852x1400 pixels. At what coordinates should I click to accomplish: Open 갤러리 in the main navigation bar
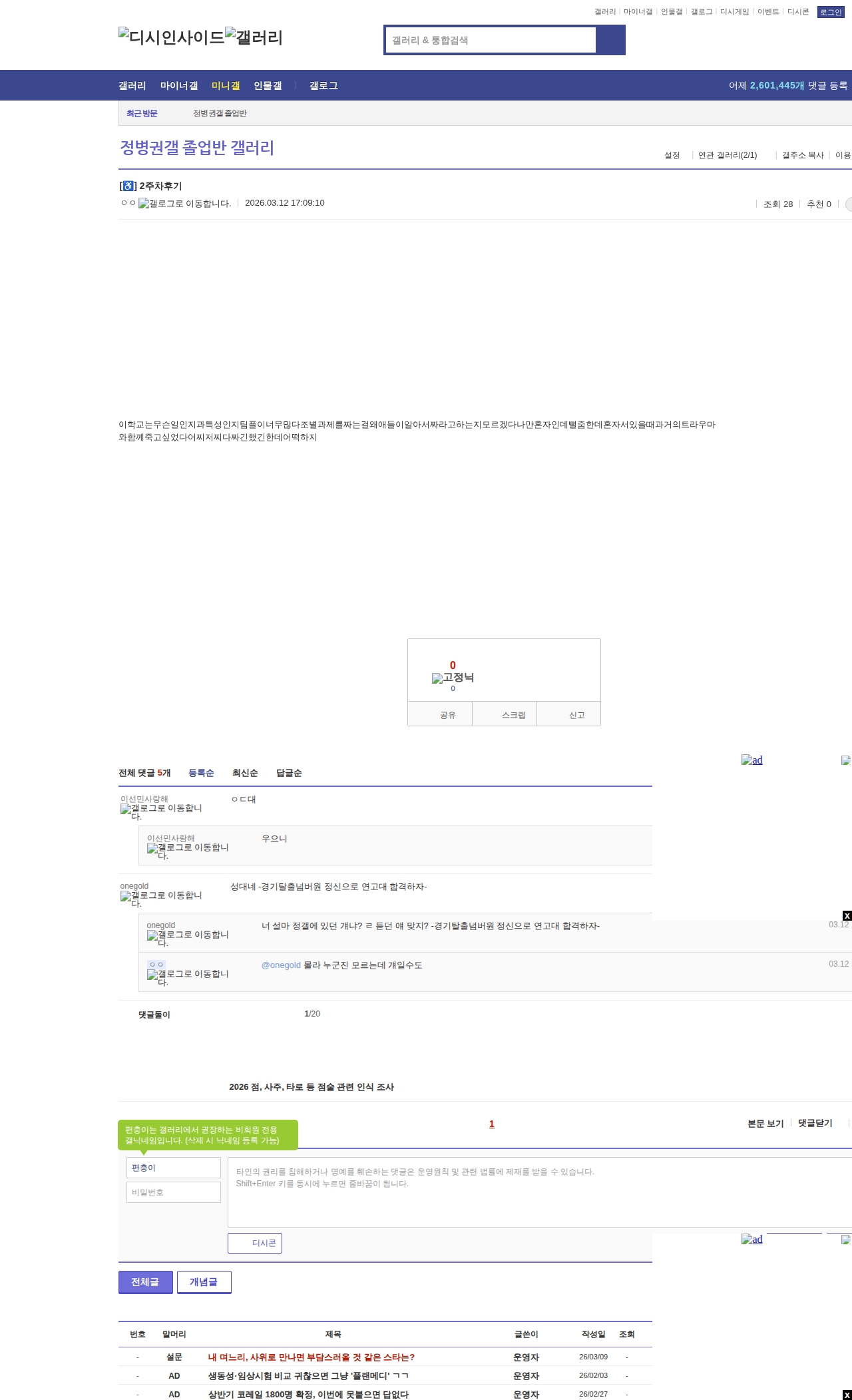coord(132,86)
